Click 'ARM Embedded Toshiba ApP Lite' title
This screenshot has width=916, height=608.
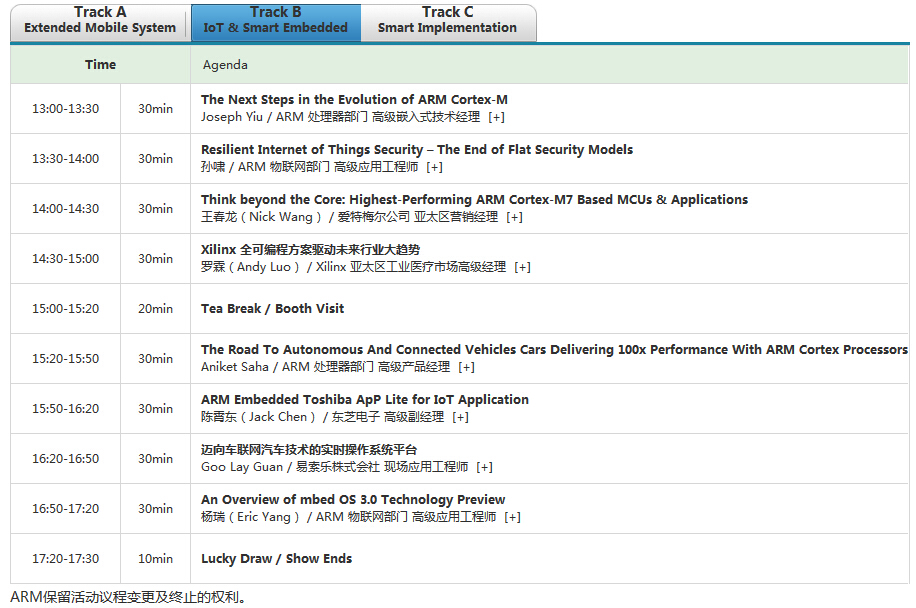(364, 400)
